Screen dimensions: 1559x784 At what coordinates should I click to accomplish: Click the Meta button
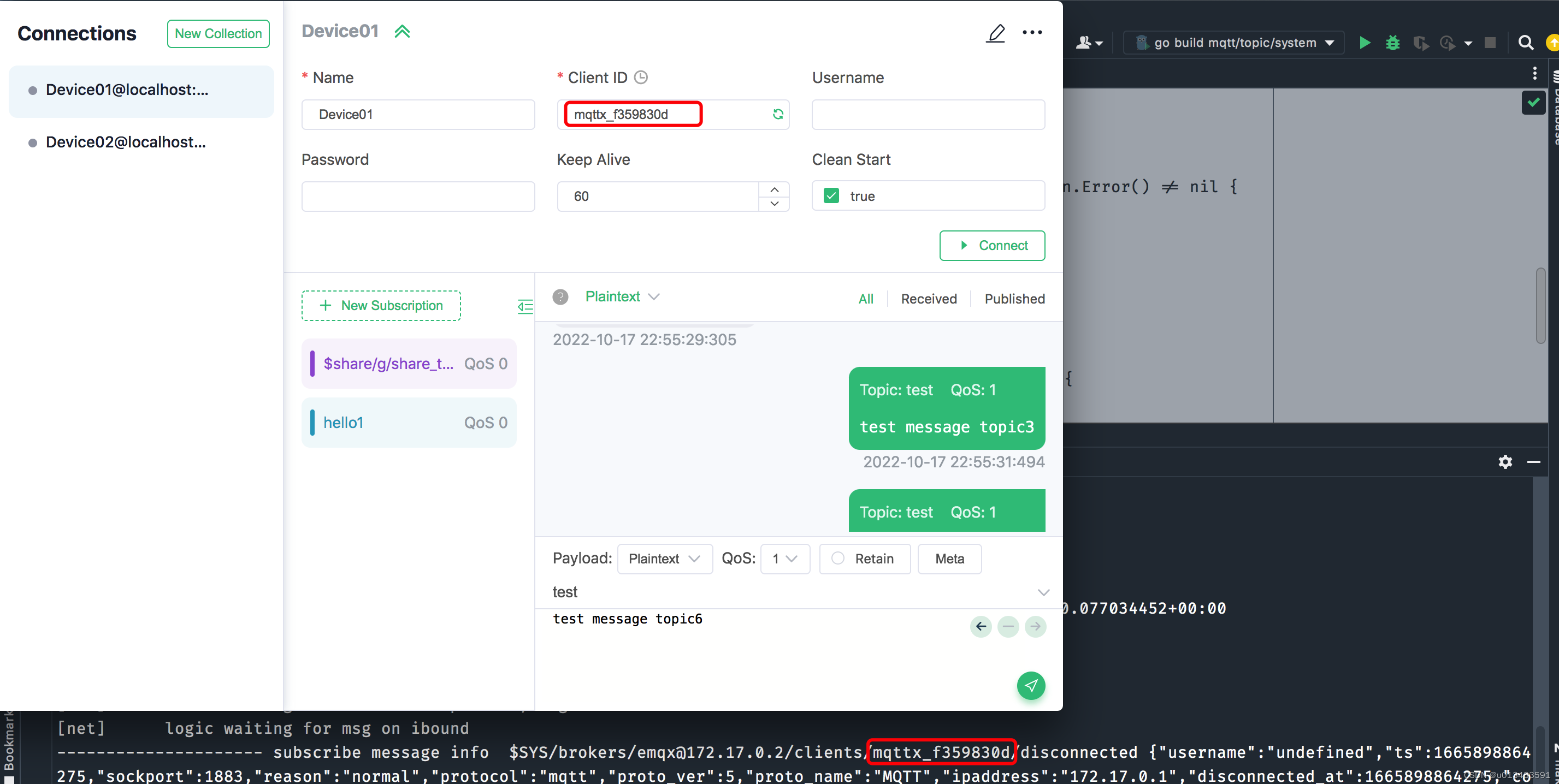pyautogui.click(x=949, y=559)
